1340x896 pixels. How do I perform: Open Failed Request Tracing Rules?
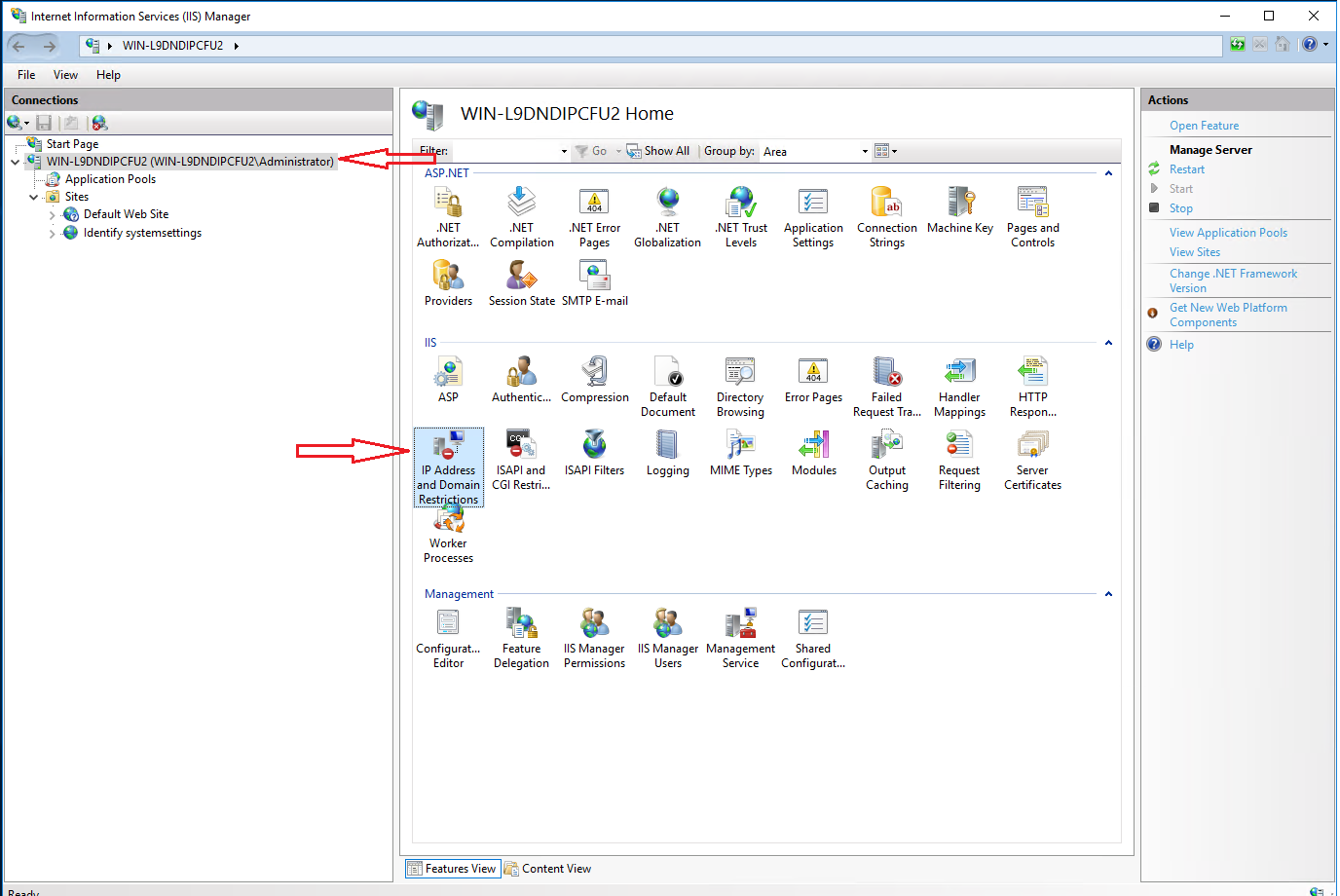pyautogui.click(x=887, y=387)
